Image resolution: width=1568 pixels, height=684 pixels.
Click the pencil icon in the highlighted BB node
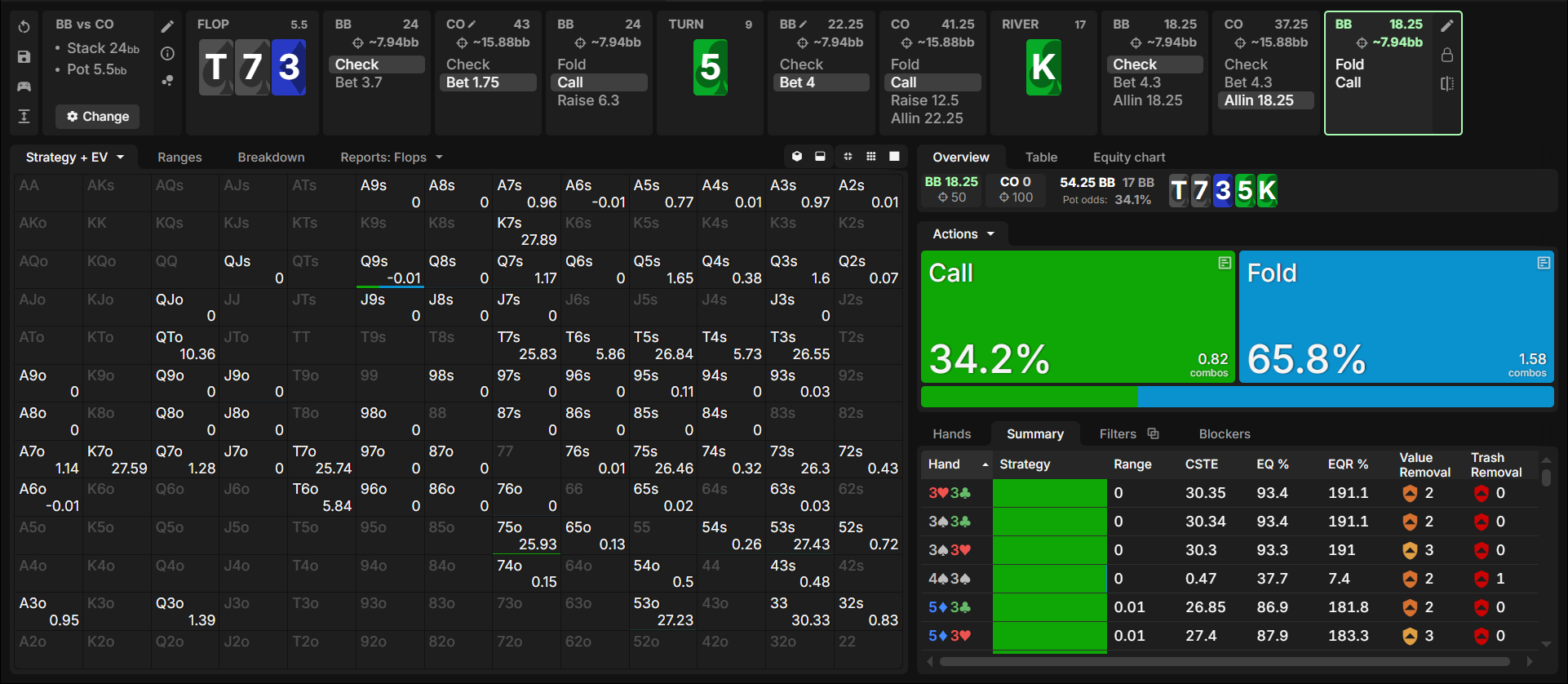point(1447,26)
